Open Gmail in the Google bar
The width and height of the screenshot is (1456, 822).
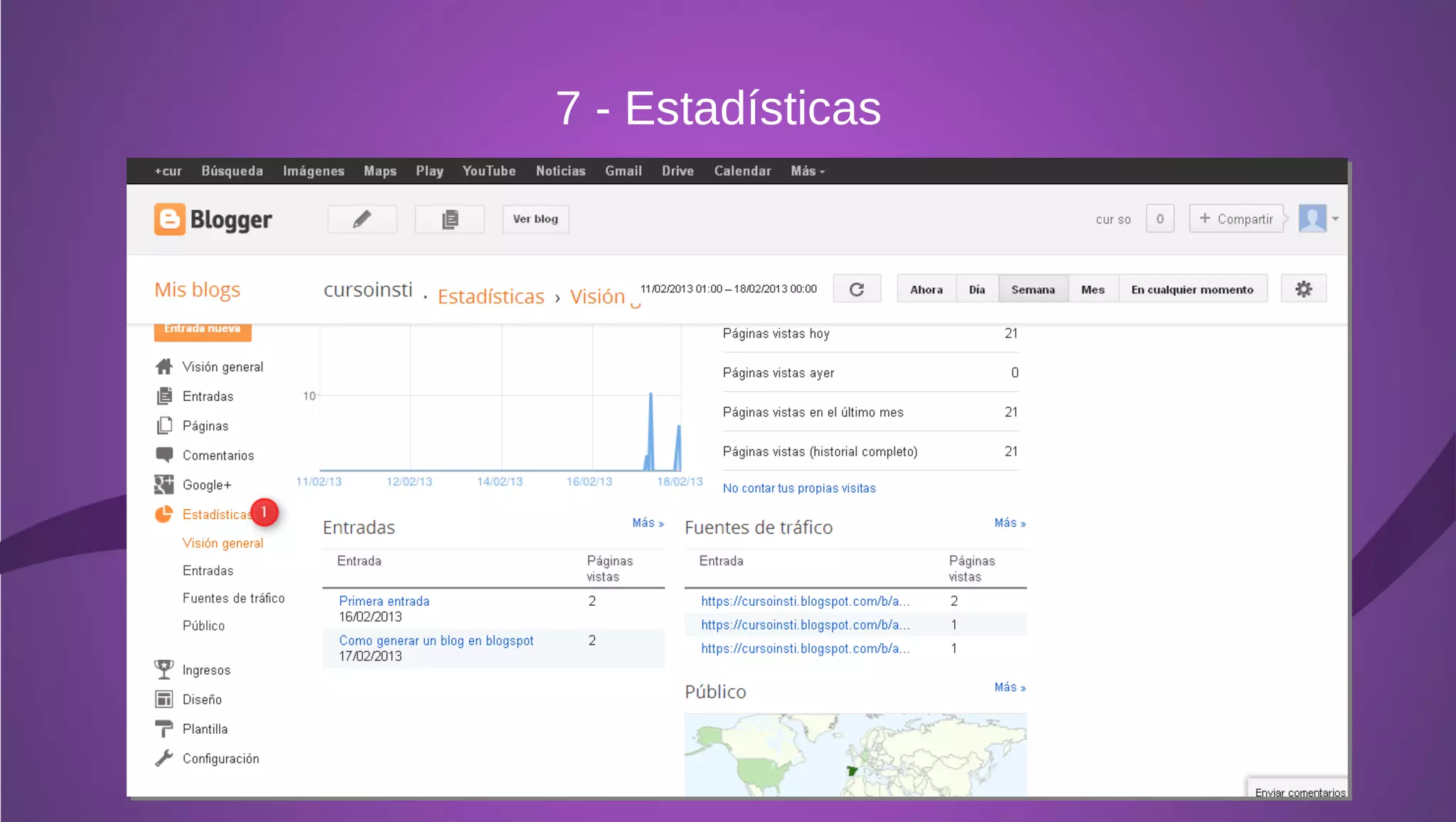[623, 171]
